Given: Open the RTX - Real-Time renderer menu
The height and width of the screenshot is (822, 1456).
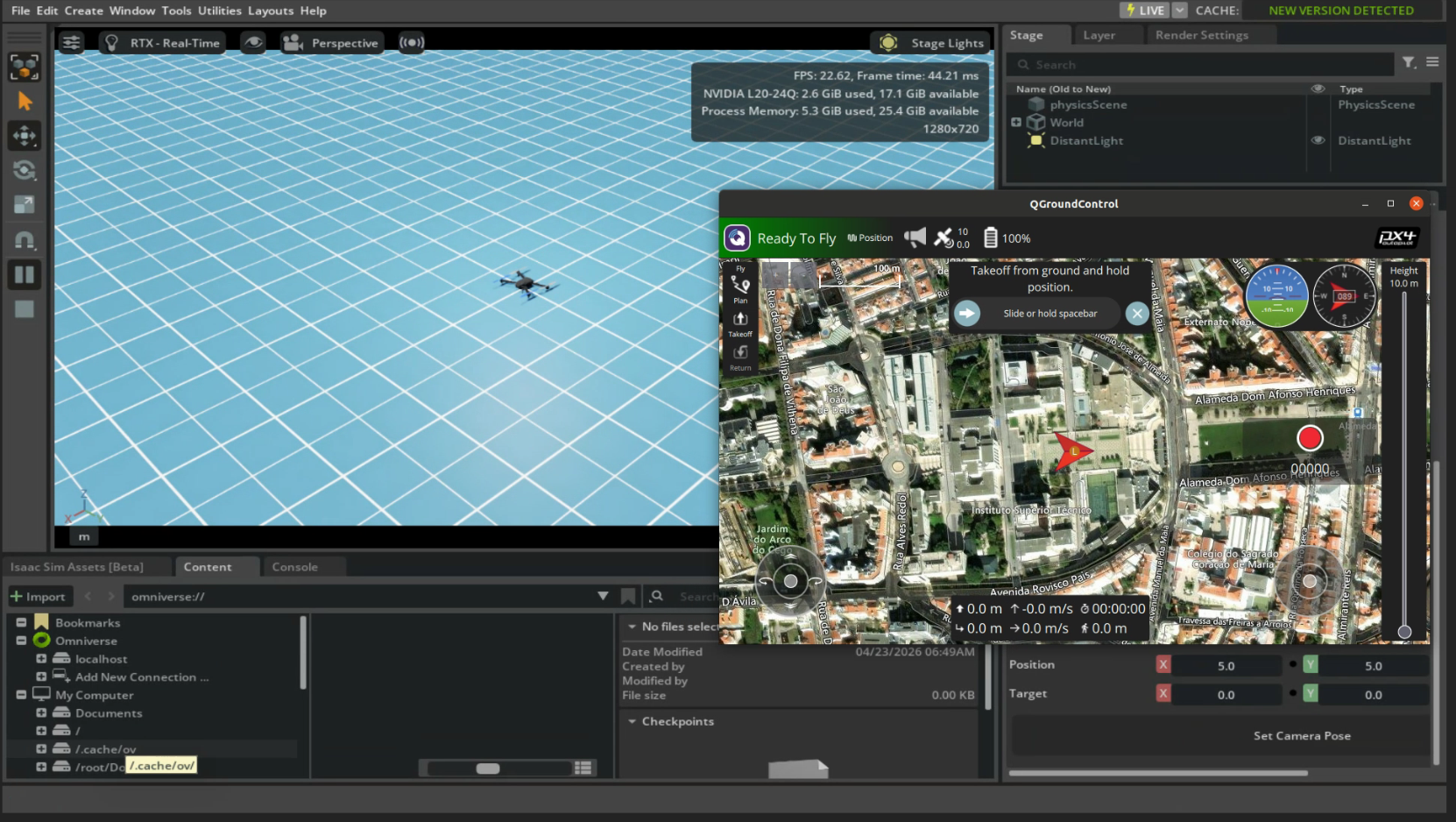Looking at the screenshot, I should pos(162,42).
